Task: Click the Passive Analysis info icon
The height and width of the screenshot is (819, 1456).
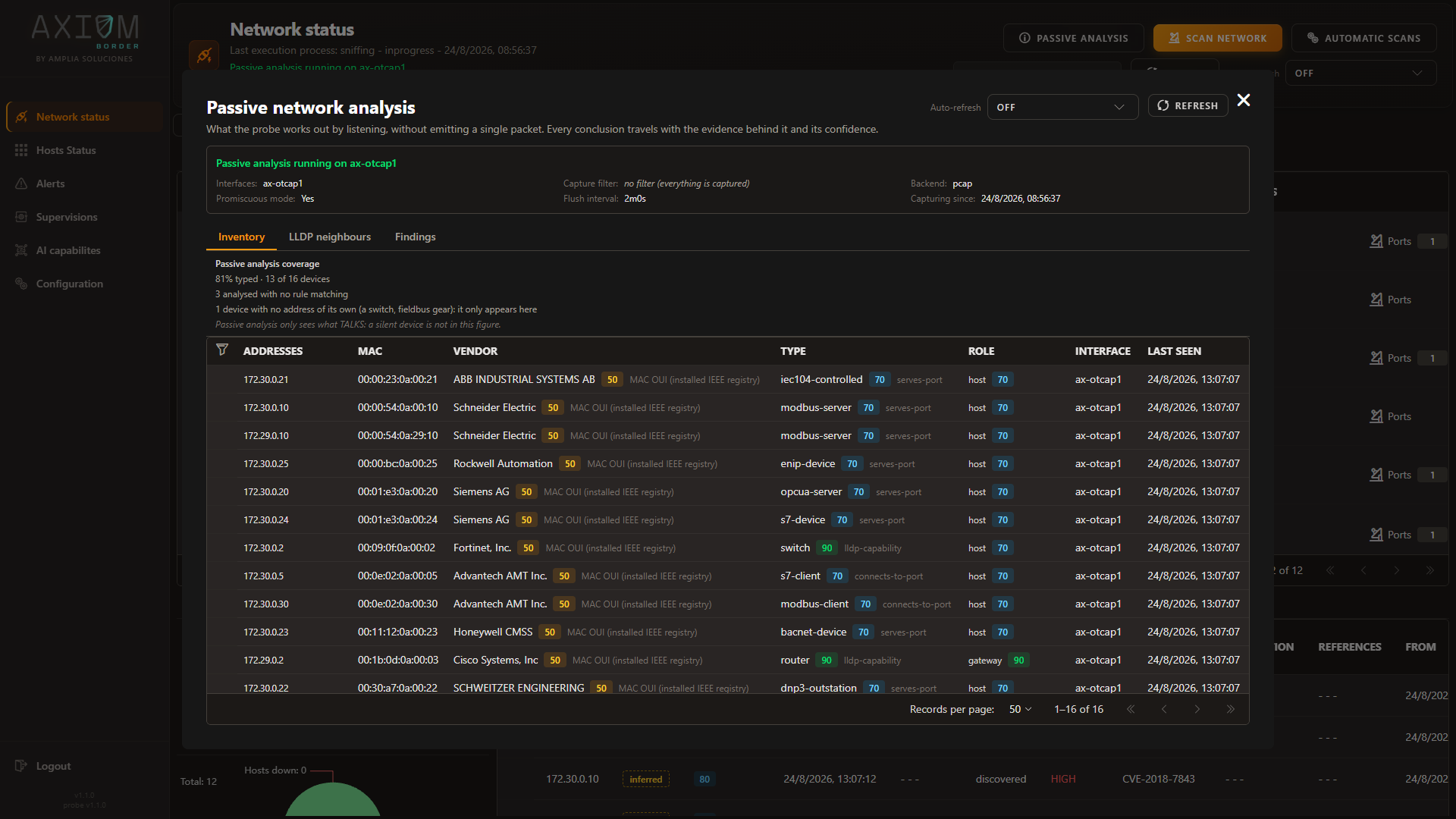Action: [1025, 38]
